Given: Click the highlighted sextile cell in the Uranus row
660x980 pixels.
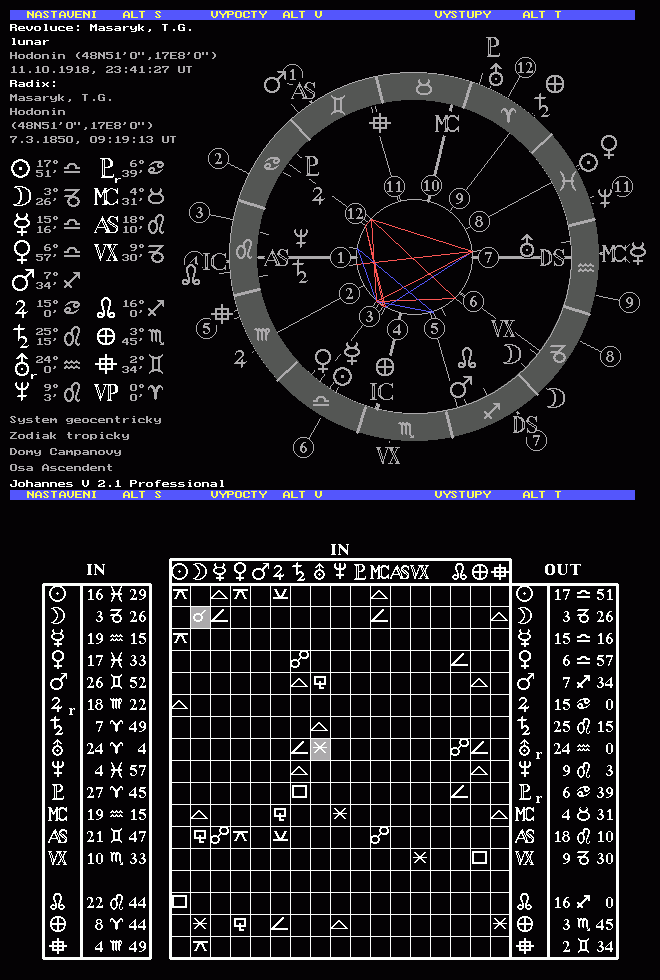Looking at the screenshot, I should click(320, 748).
